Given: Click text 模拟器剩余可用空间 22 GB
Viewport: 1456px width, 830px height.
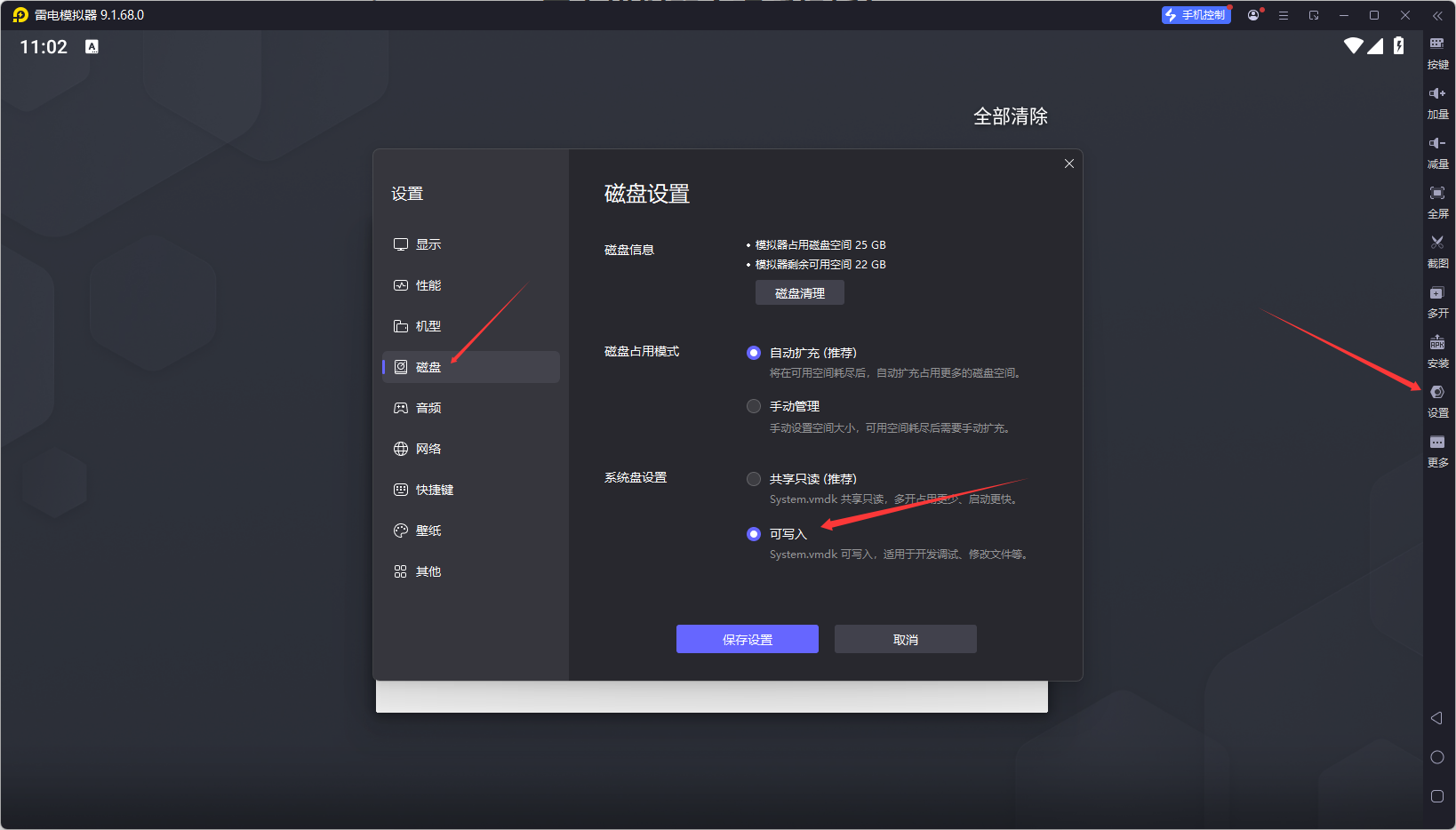Looking at the screenshot, I should coord(820,264).
